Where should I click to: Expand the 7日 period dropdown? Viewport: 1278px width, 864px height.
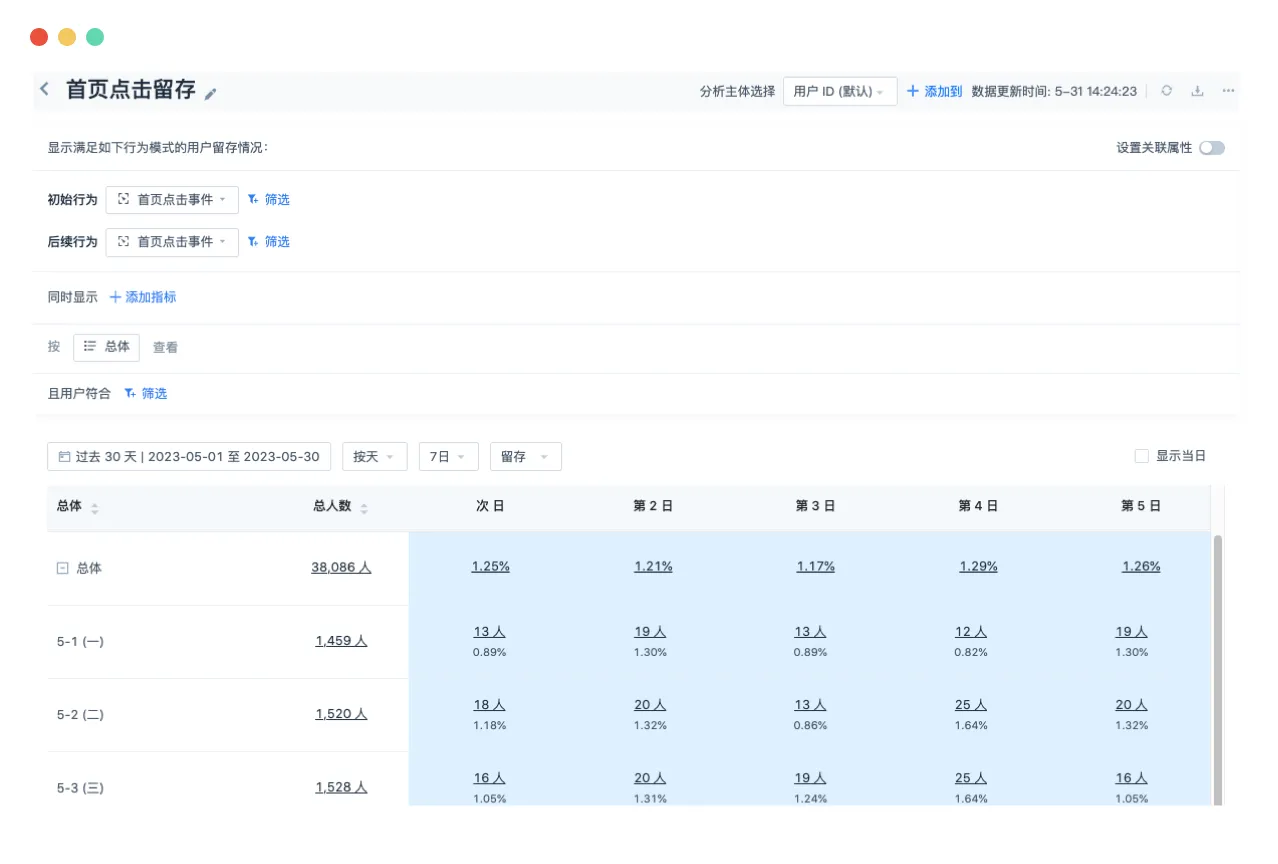click(448, 456)
